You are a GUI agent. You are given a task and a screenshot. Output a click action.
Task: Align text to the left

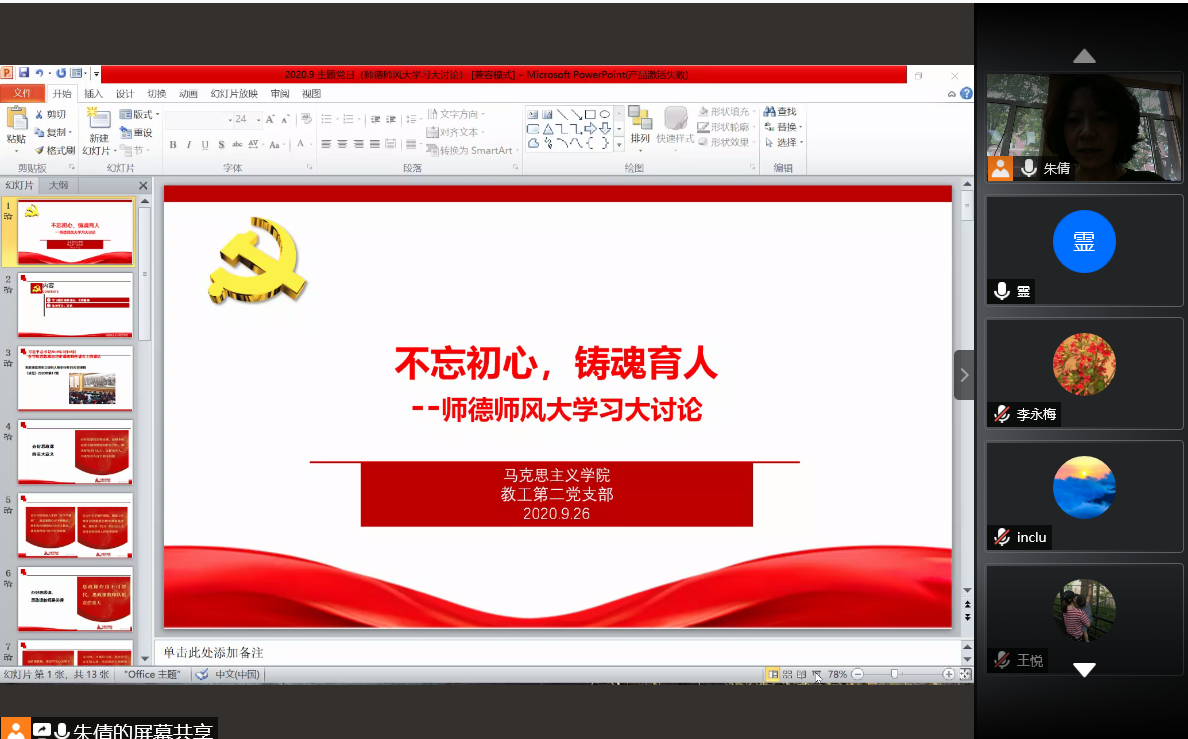click(x=326, y=144)
